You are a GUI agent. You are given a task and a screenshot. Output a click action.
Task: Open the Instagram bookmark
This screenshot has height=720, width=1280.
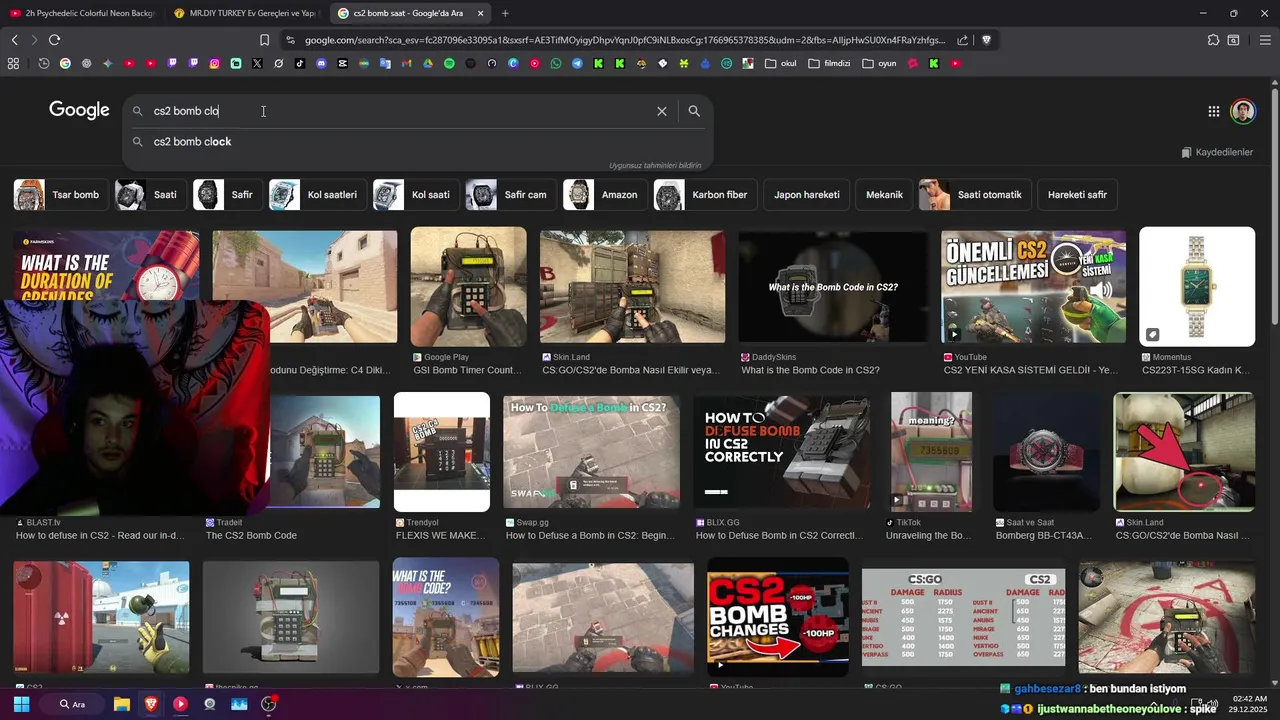214,63
